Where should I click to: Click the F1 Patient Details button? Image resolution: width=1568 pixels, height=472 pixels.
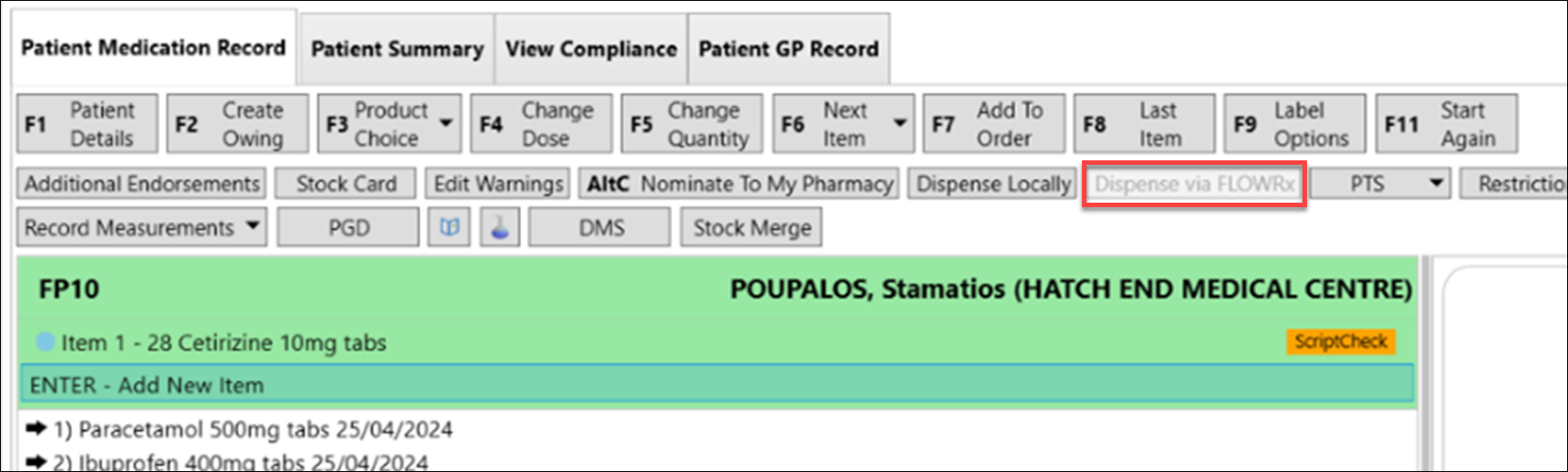(87, 123)
